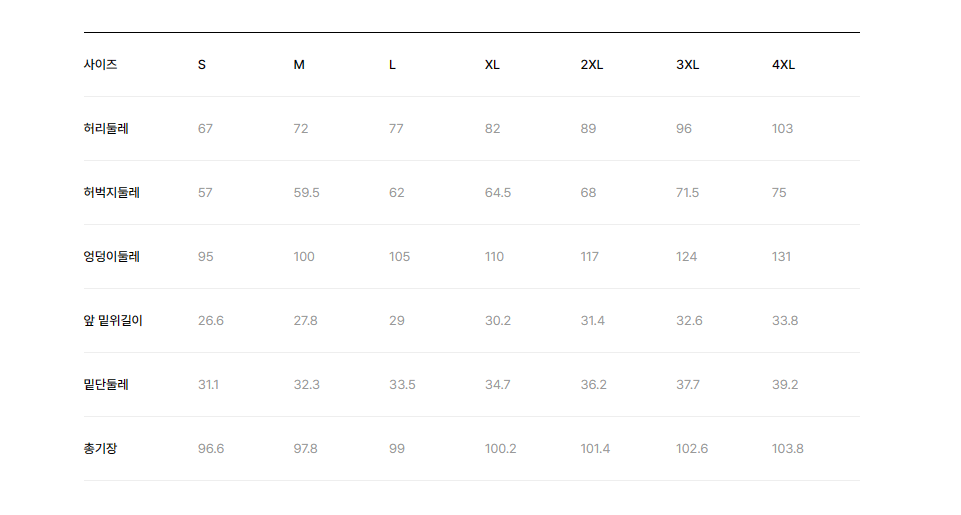Click the 엉덩이둘레 row label

(x=112, y=256)
